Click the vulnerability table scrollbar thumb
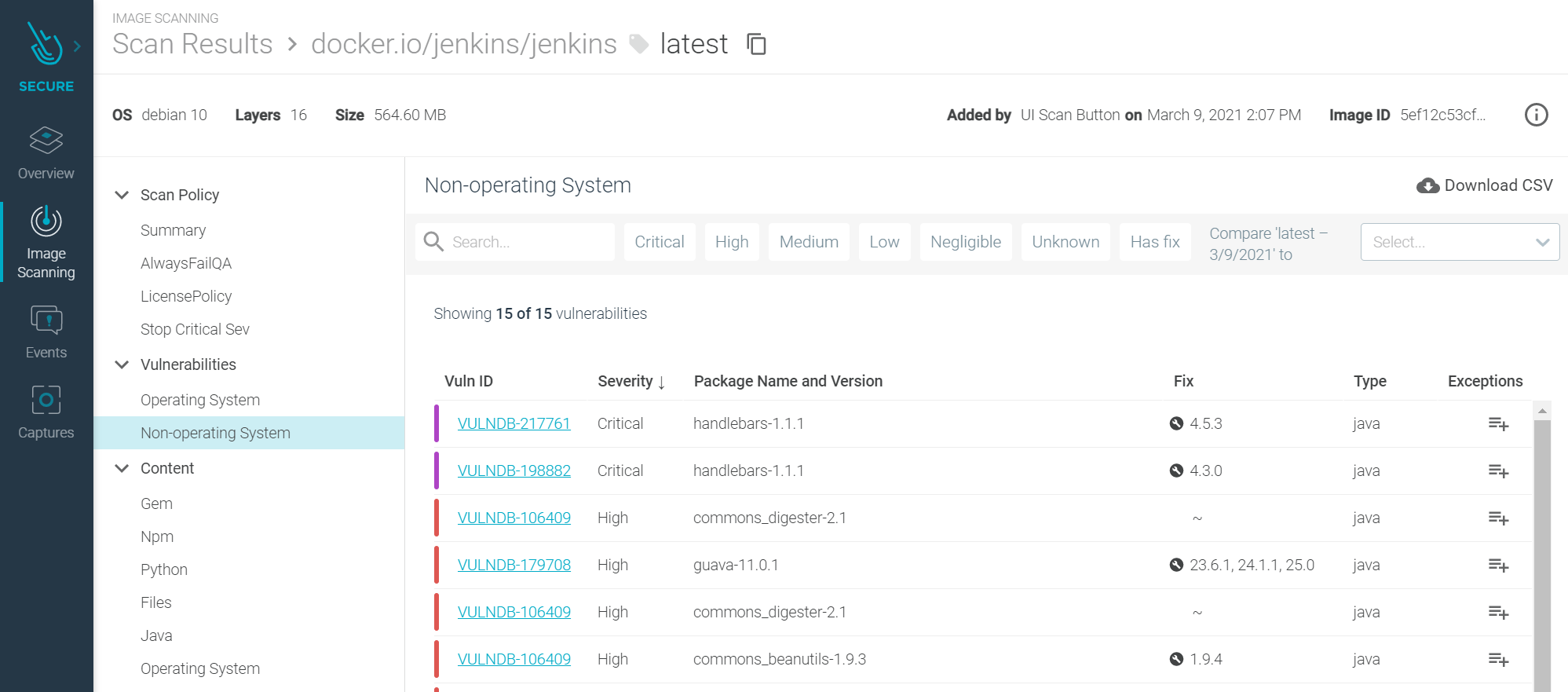The height and width of the screenshot is (692, 1568). tap(1542, 556)
